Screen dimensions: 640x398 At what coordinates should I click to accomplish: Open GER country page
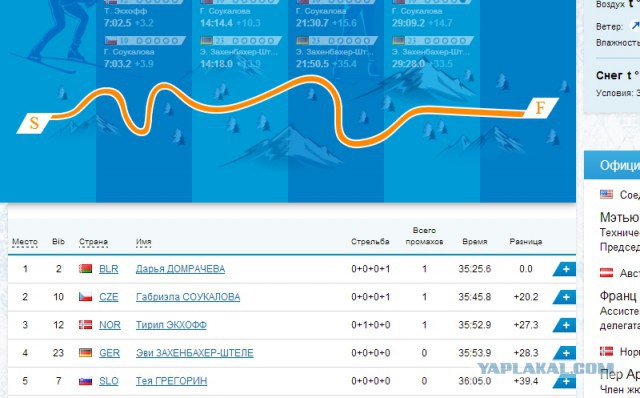pos(109,353)
